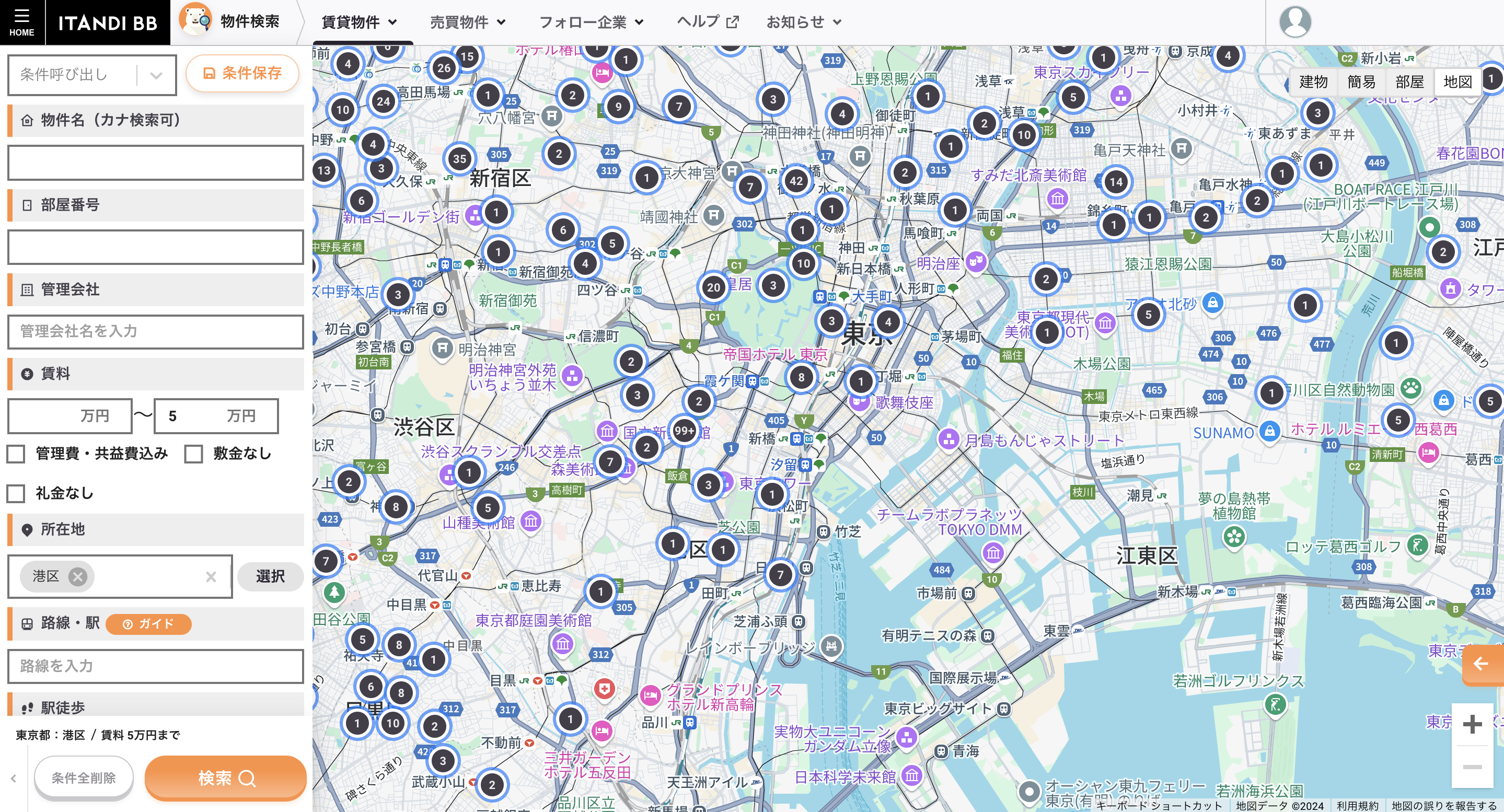Screen dimensions: 1504x812
Task: Click the 条件保存 button
Action: click(242, 73)
